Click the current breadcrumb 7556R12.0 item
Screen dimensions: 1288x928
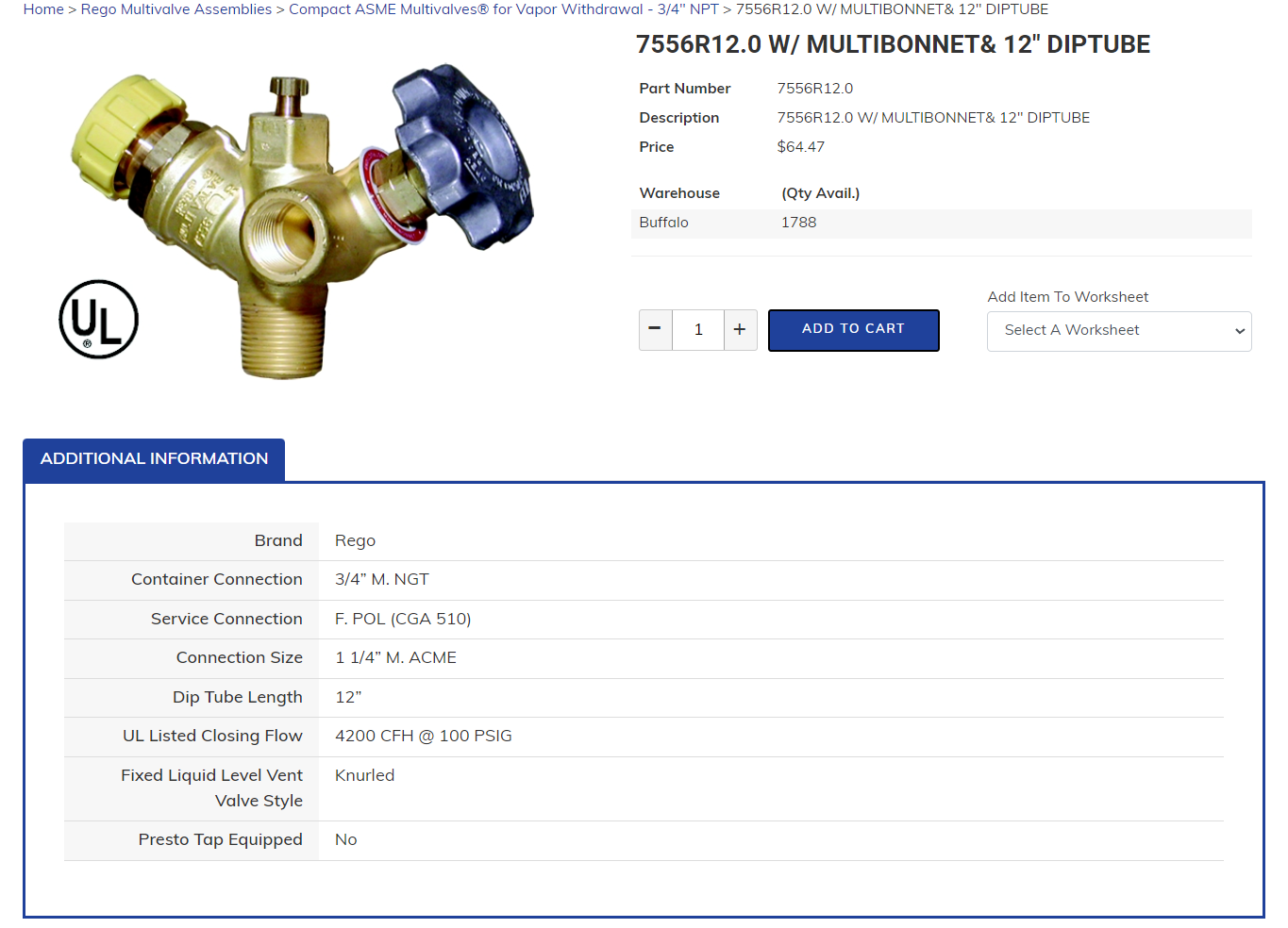[892, 9]
